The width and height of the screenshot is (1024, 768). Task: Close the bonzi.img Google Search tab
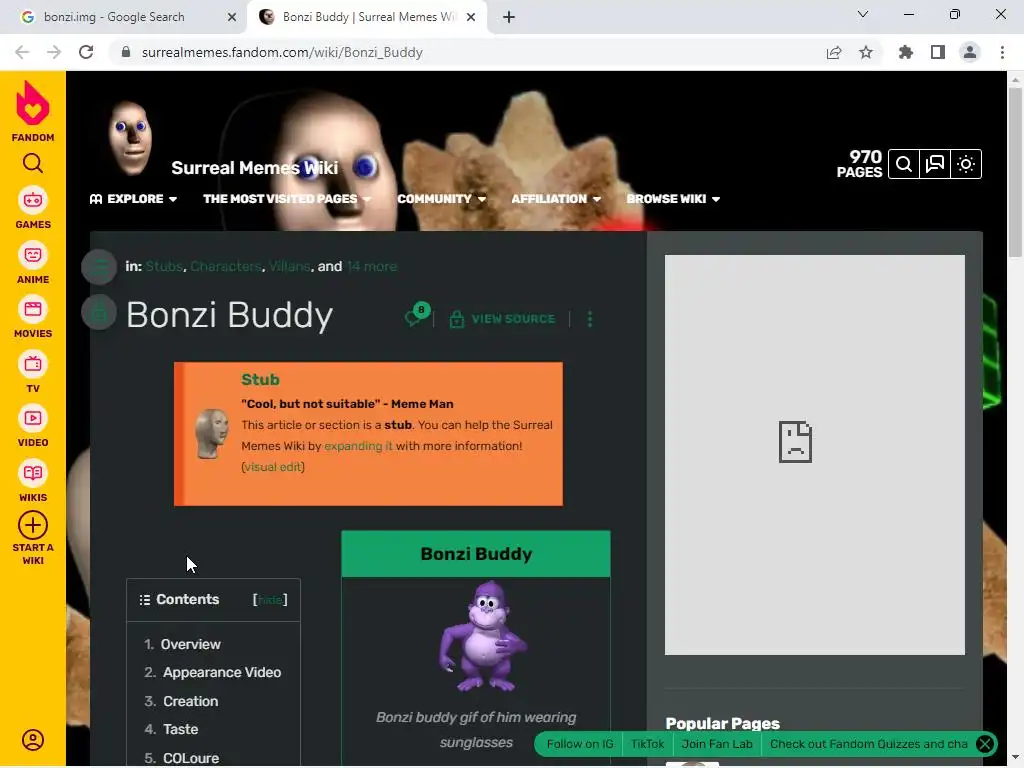[x=232, y=17]
